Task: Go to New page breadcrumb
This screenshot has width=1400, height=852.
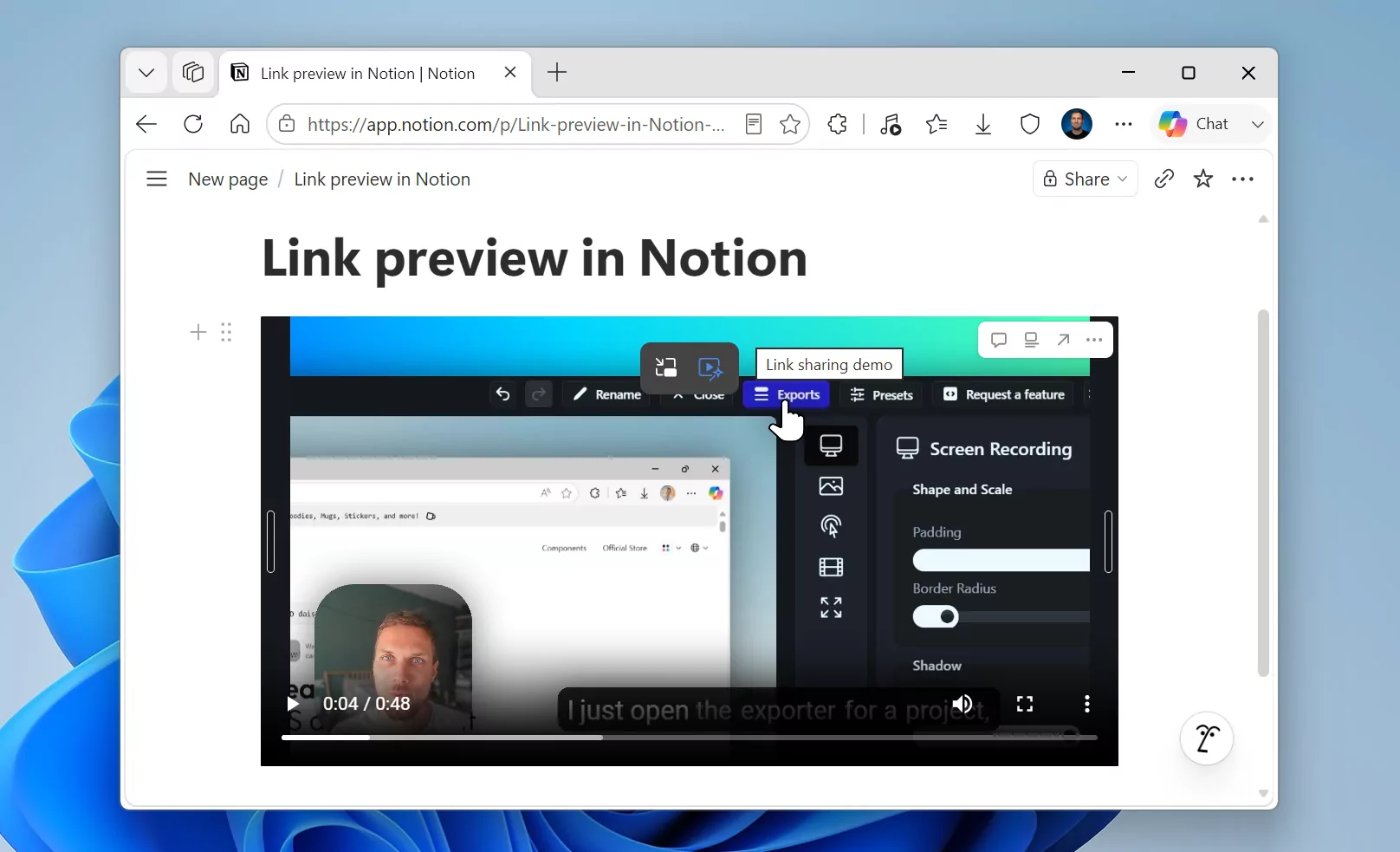Action: click(x=228, y=179)
